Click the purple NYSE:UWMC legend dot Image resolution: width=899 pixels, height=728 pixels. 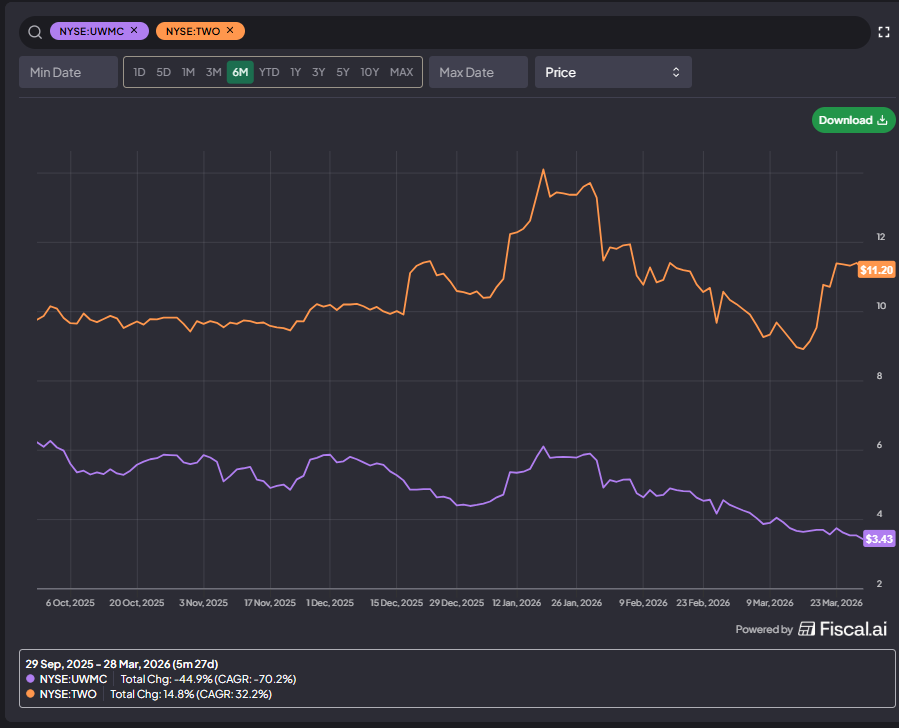coord(30,679)
